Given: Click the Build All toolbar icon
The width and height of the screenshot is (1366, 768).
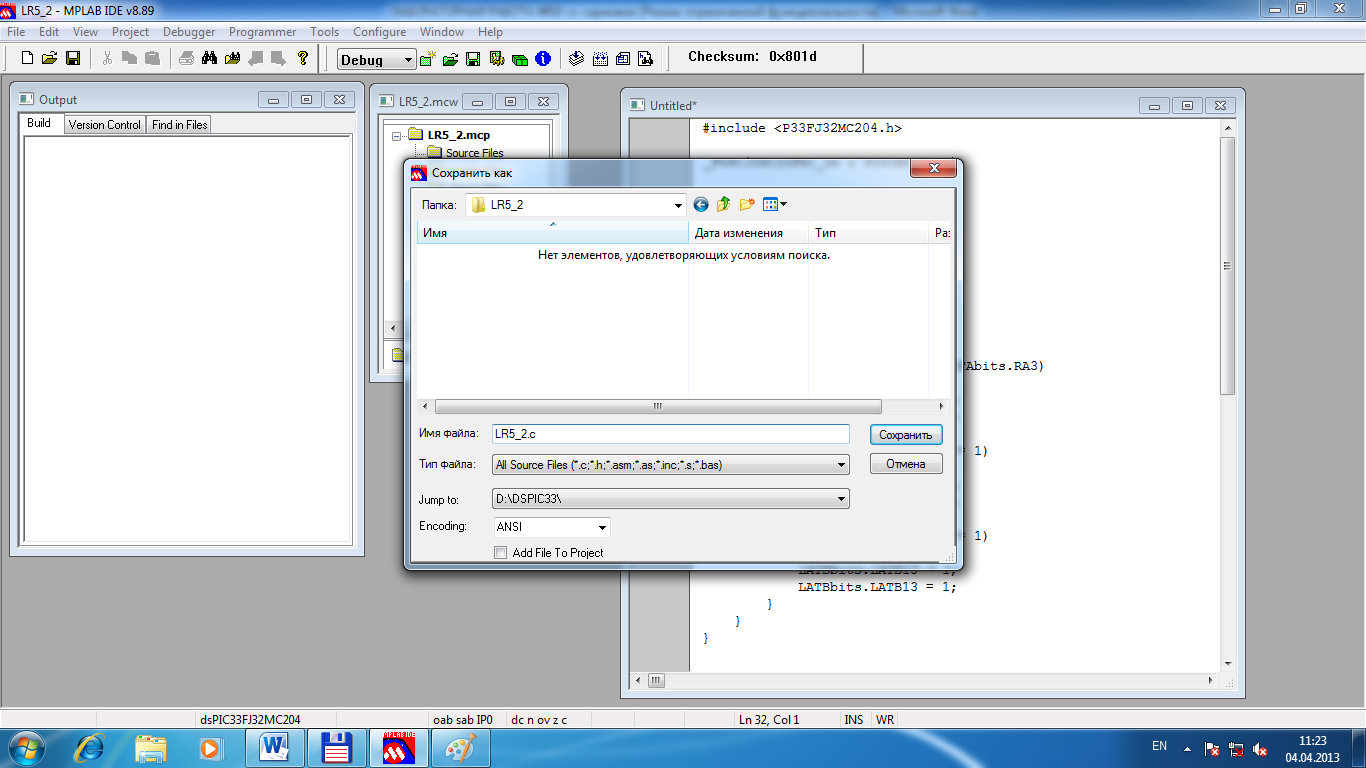Looking at the screenshot, I should click(600, 59).
